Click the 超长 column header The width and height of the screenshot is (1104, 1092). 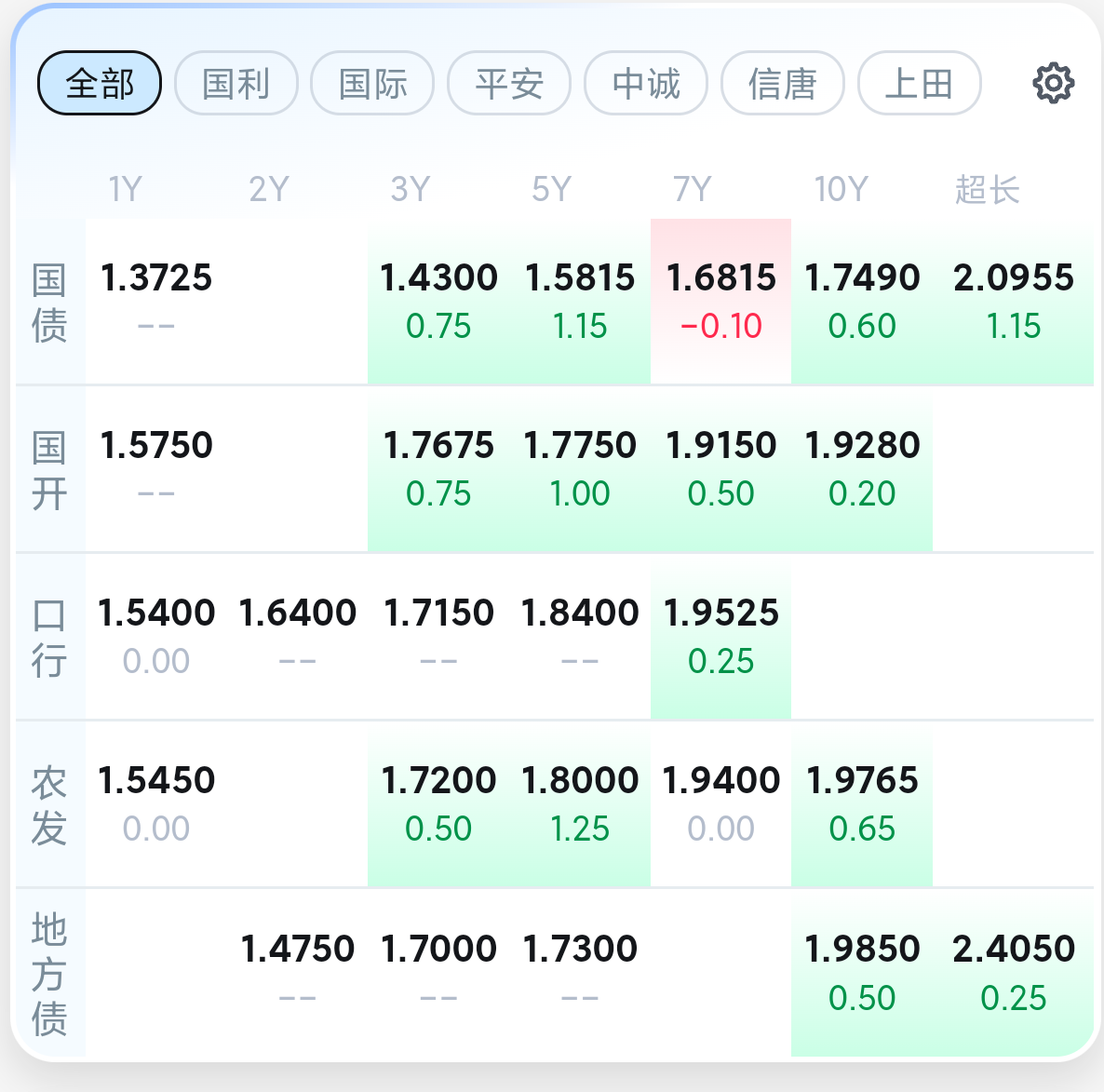point(987,190)
